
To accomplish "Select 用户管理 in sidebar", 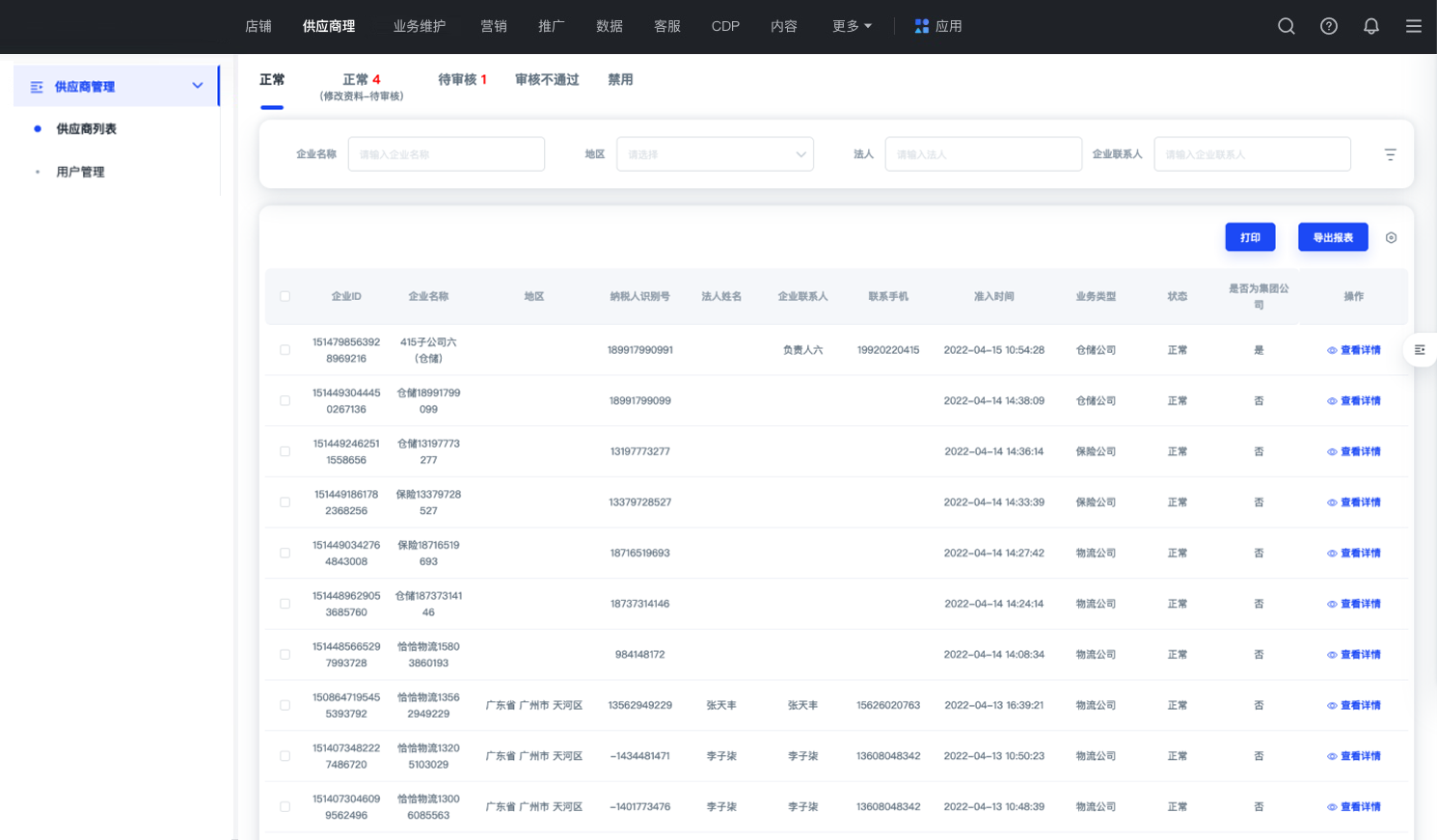I will coord(80,172).
